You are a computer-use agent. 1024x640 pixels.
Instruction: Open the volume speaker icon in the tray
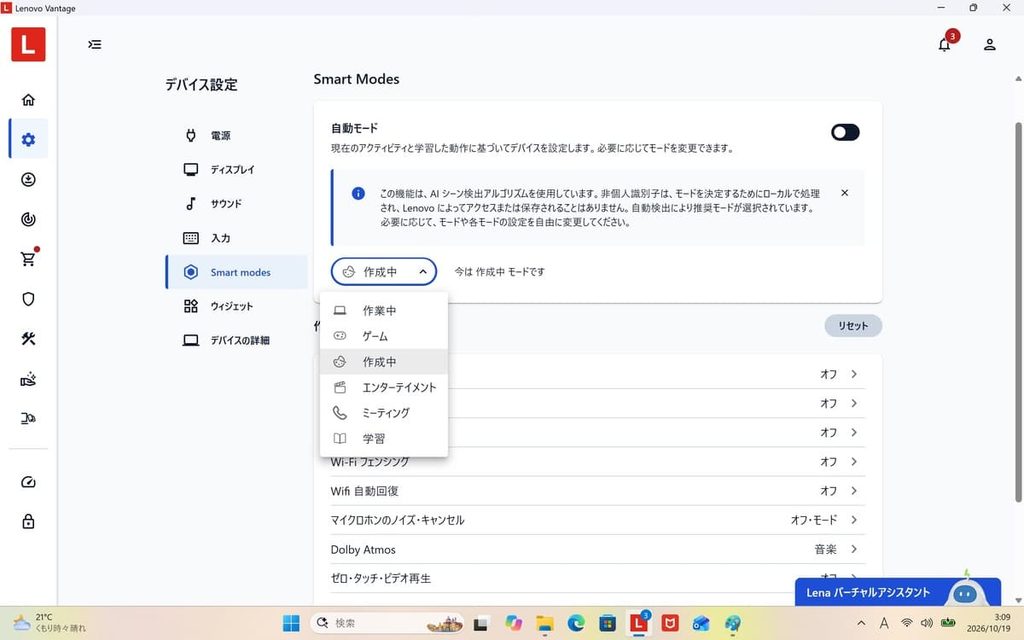pyautogui.click(x=927, y=623)
